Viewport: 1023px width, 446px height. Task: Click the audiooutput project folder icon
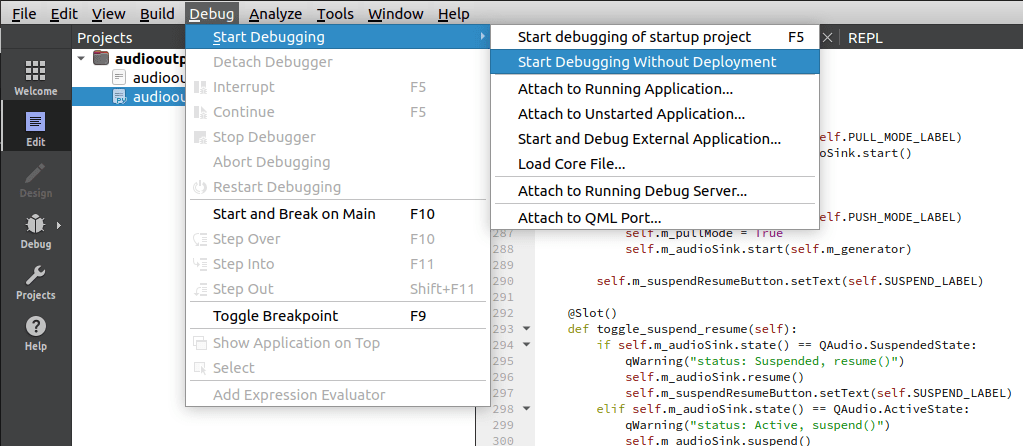(101, 59)
